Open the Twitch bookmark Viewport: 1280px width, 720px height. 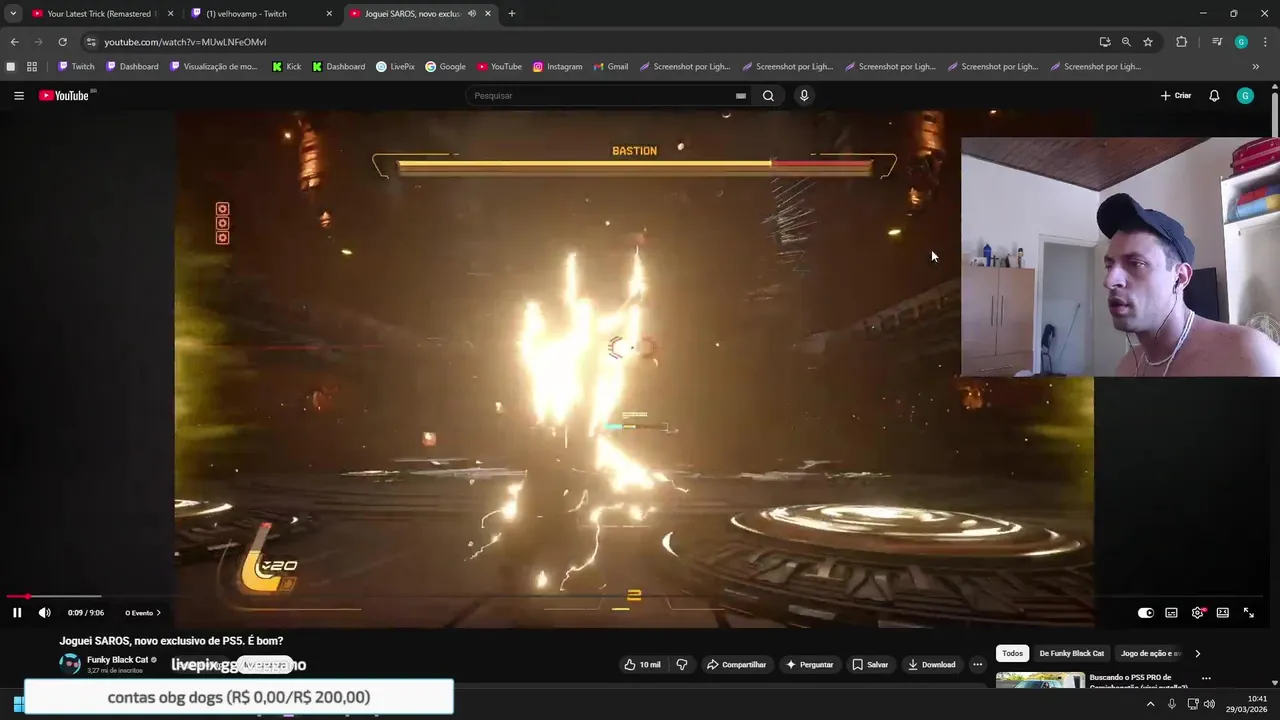[x=76, y=67]
